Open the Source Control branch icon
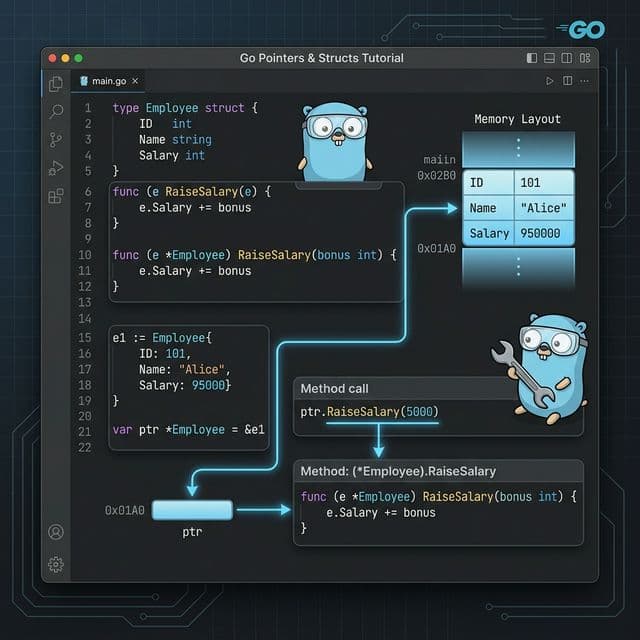 (56, 139)
